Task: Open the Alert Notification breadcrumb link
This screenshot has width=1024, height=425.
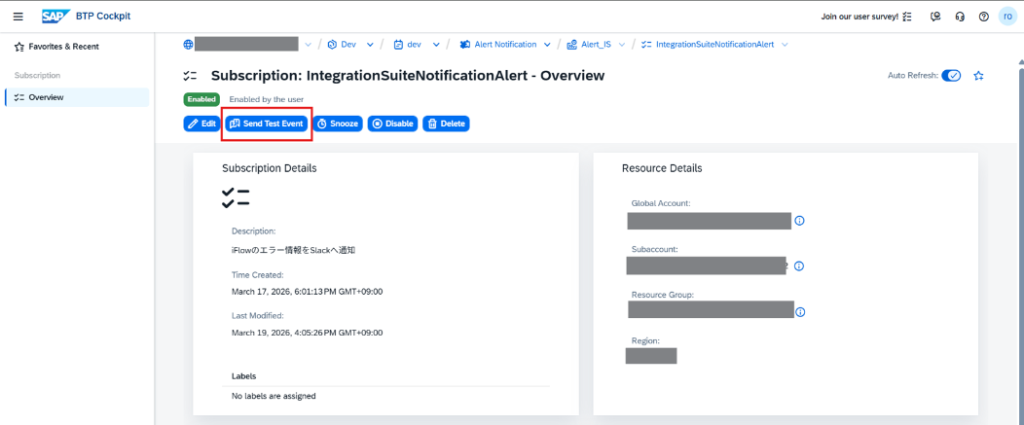Action: (x=505, y=45)
